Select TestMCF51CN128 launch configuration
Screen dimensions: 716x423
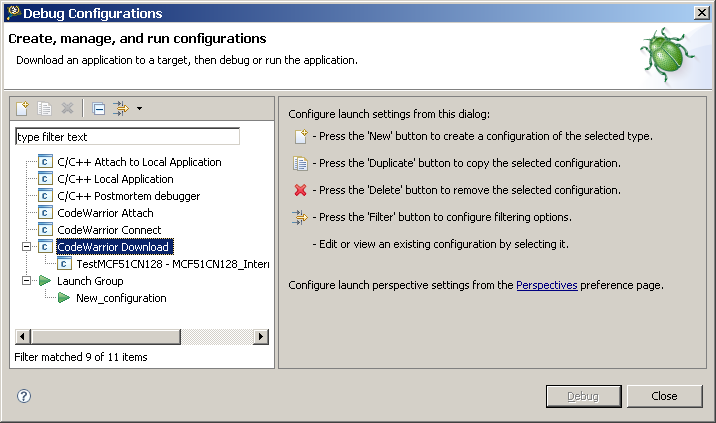(173, 264)
